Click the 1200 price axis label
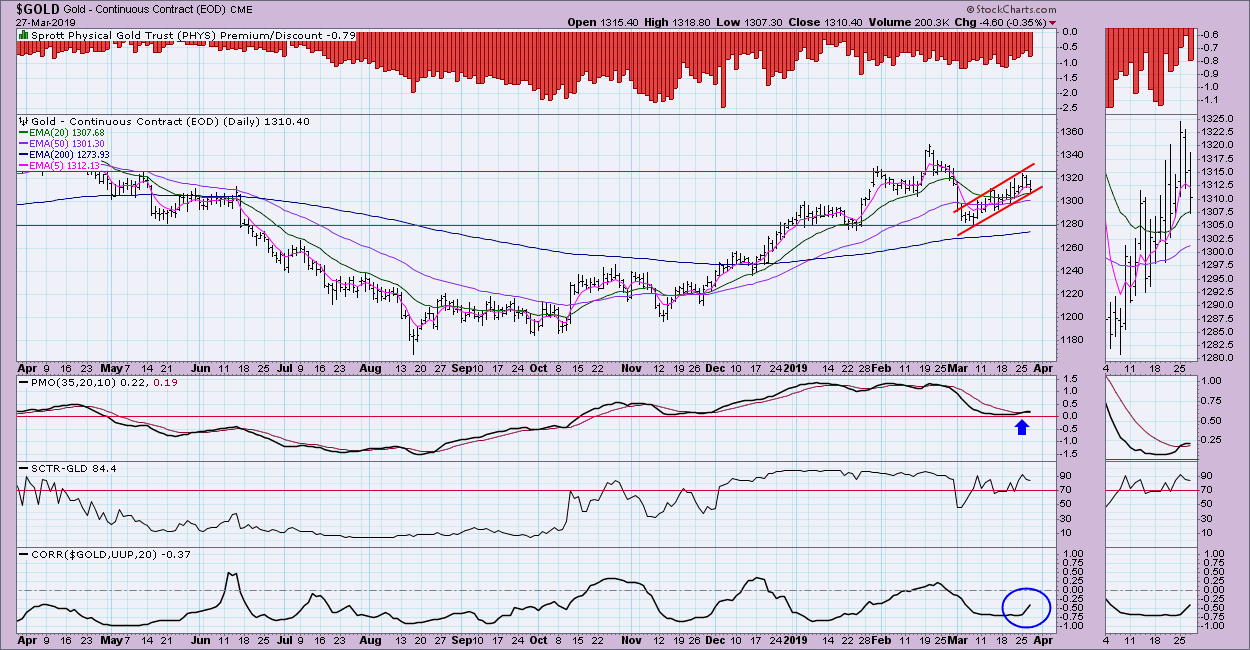This screenshot has width=1250, height=650. tap(1073, 316)
